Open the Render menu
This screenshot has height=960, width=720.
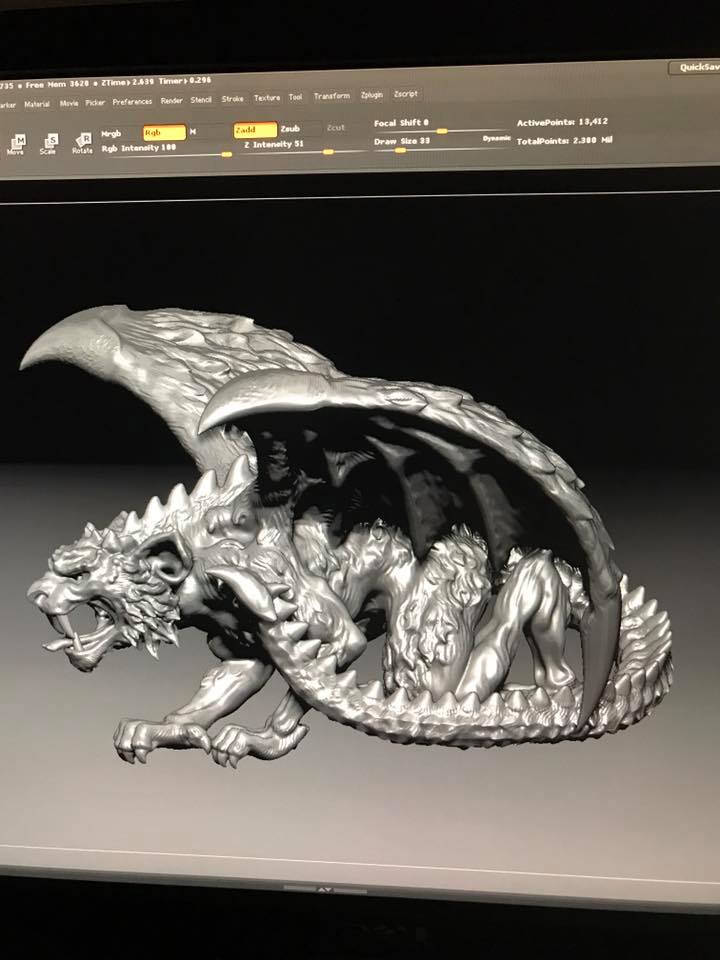[x=172, y=101]
